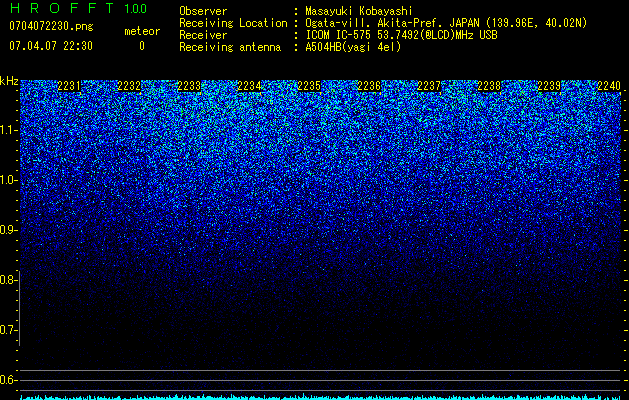Click the kHz axis unit label
The image size is (629, 400).
(9, 81)
